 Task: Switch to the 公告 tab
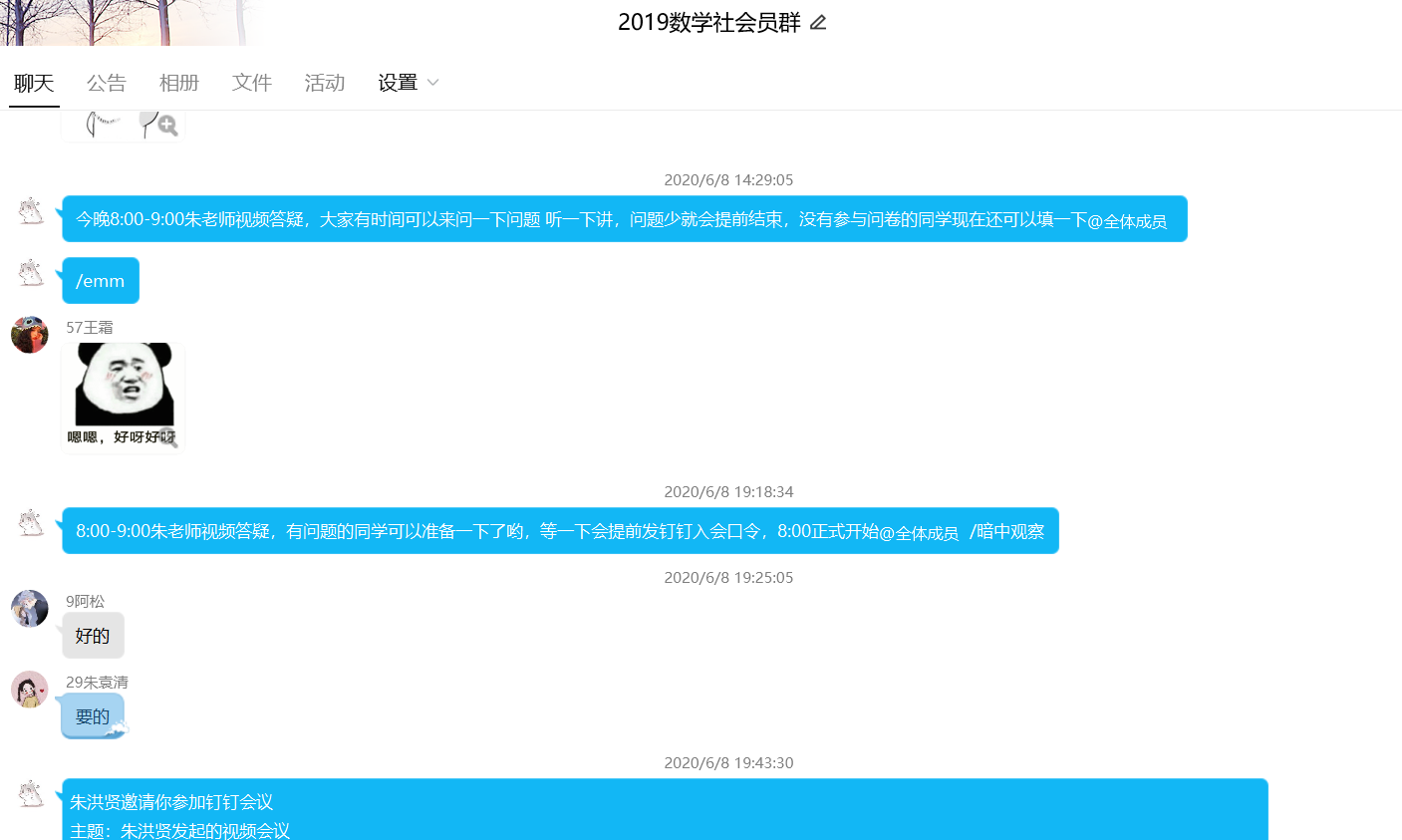pyautogui.click(x=107, y=83)
